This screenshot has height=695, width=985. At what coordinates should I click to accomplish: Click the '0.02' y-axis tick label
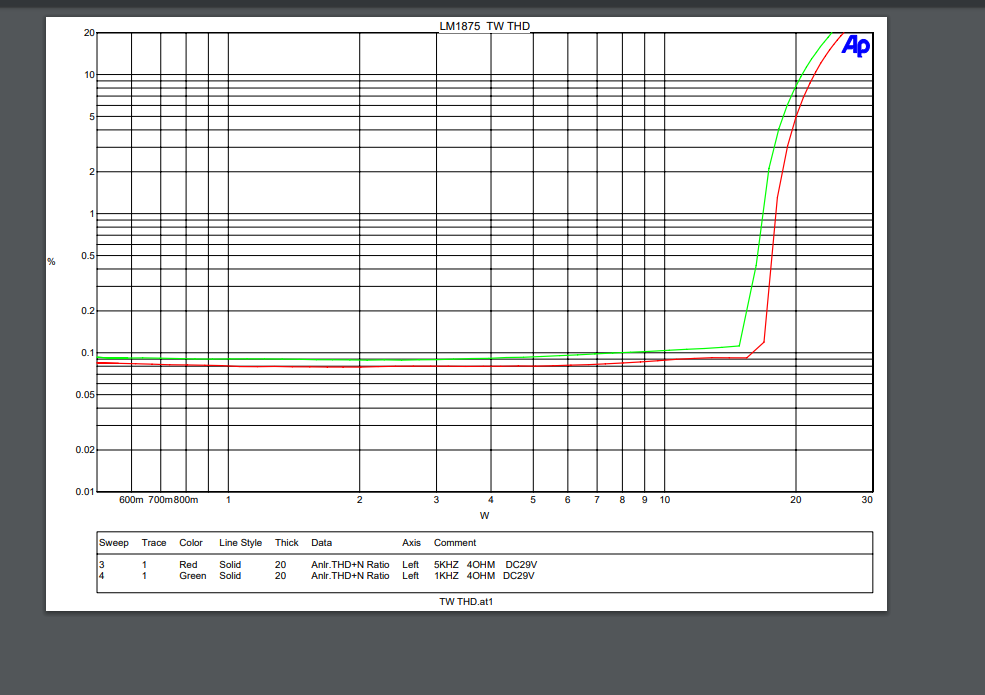85,449
